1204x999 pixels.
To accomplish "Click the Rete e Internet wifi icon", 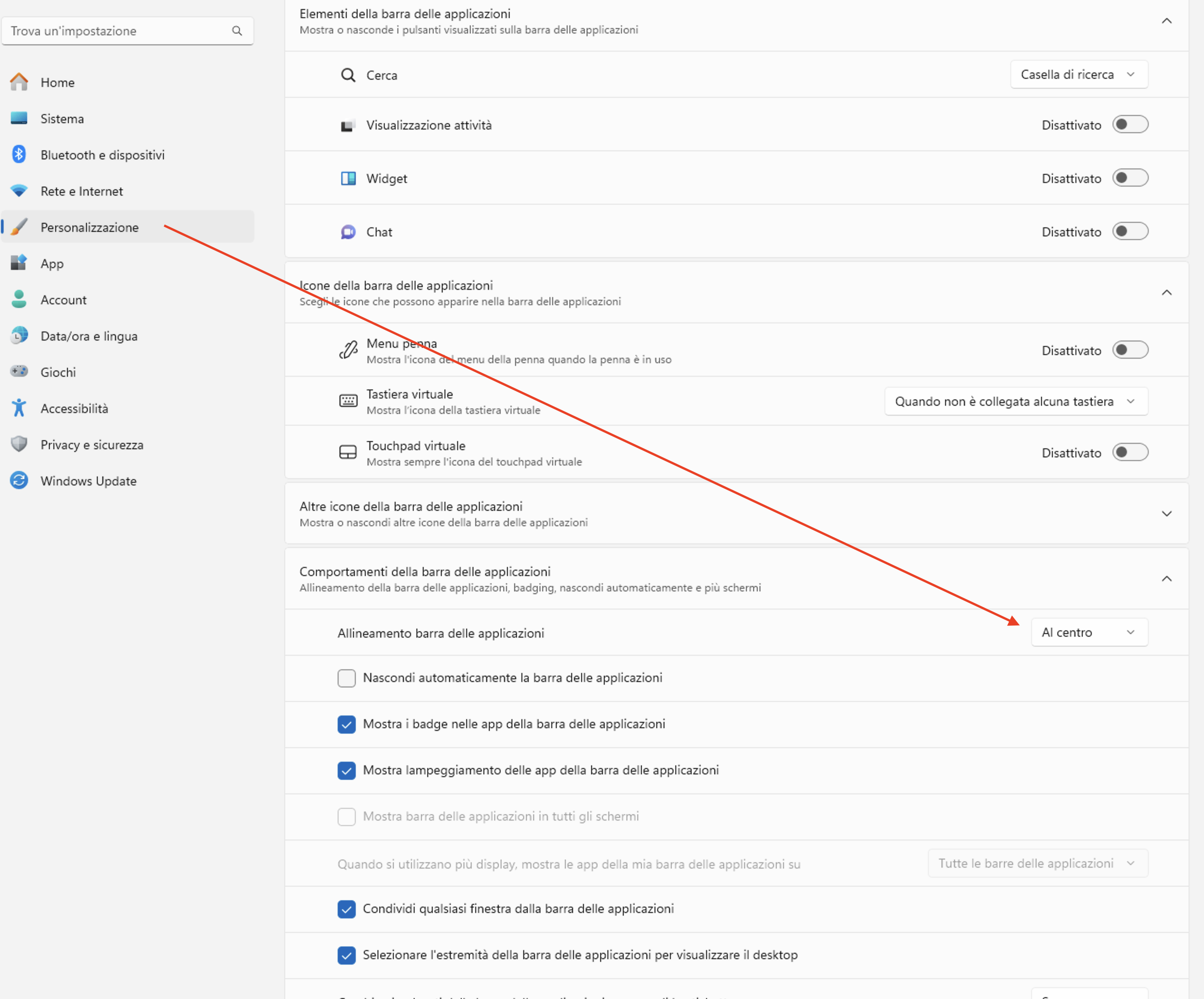I will coord(19,191).
